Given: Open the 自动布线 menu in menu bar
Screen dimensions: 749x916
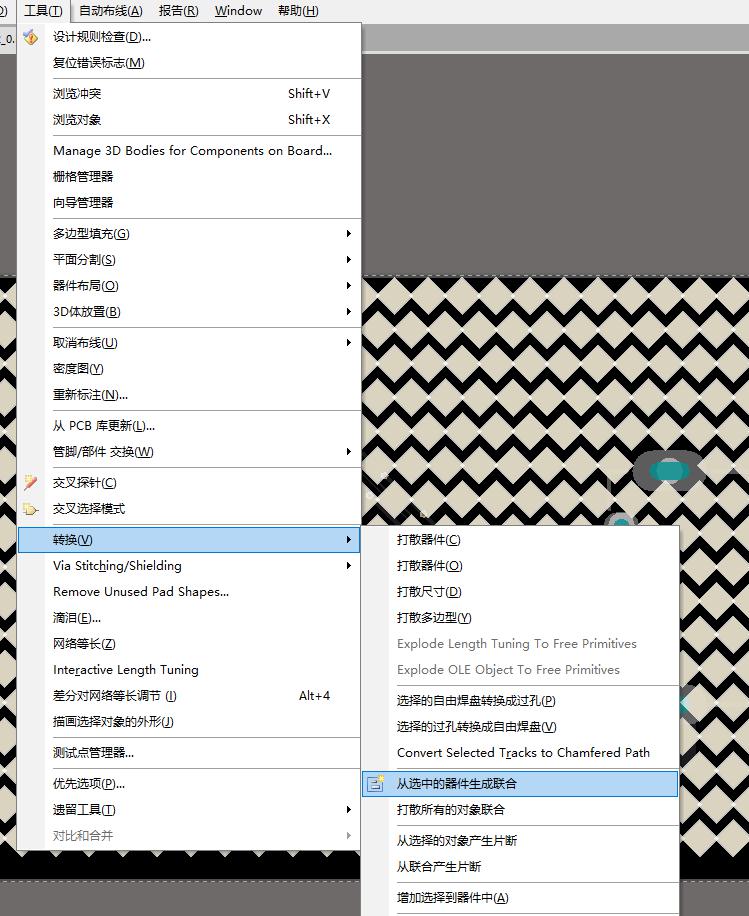Looking at the screenshot, I should (x=110, y=11).
